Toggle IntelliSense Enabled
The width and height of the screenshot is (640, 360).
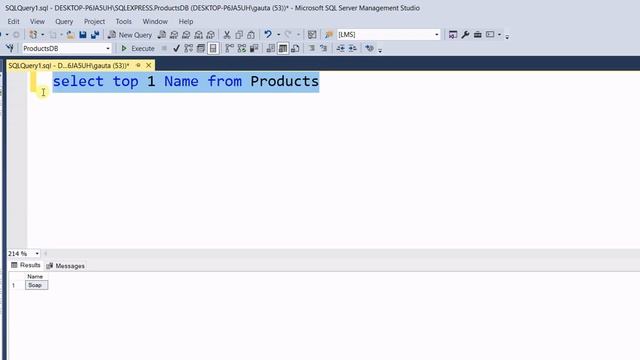tap(213, 48)
